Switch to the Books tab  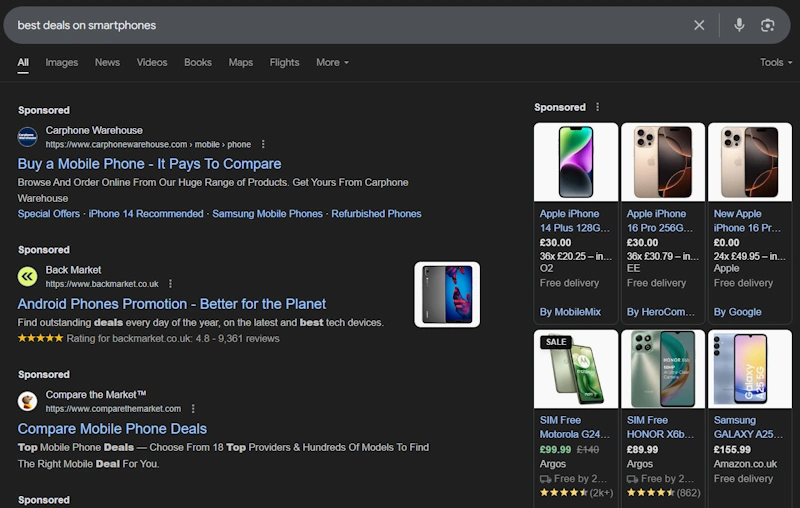pyautogui.click(x=198, y=62)
